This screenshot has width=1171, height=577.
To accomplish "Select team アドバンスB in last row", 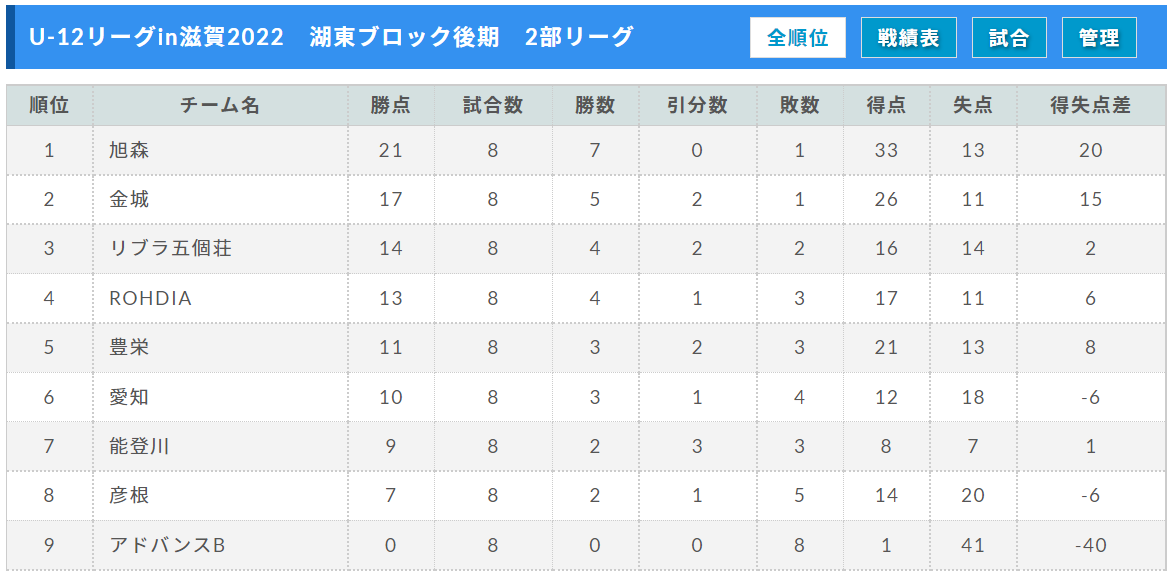I will pyautogui.click(x=167, y=546).
